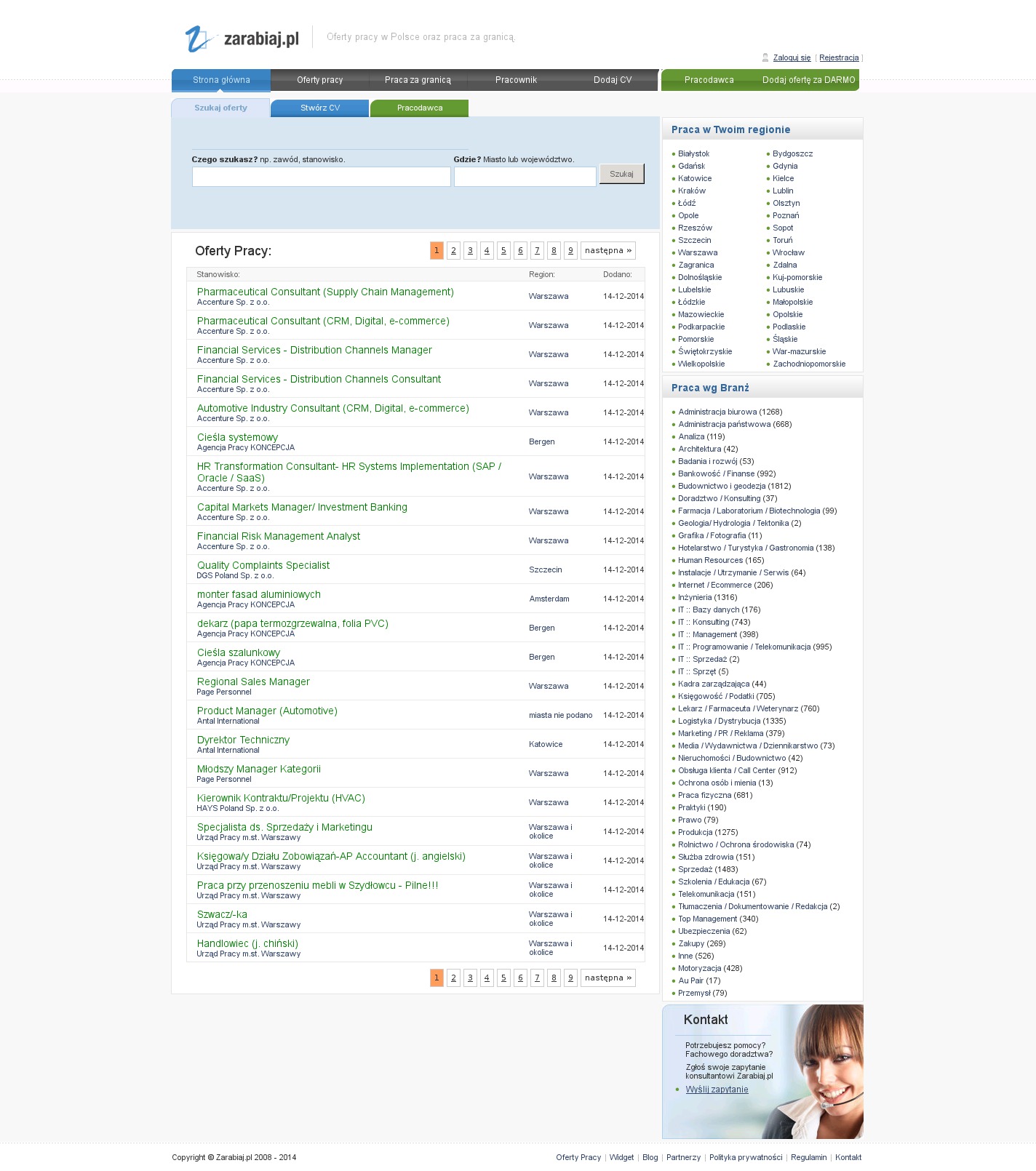Select Kraków in the regions list
The height and width of the screenshot is (1171, 1036).
[692, 191]
